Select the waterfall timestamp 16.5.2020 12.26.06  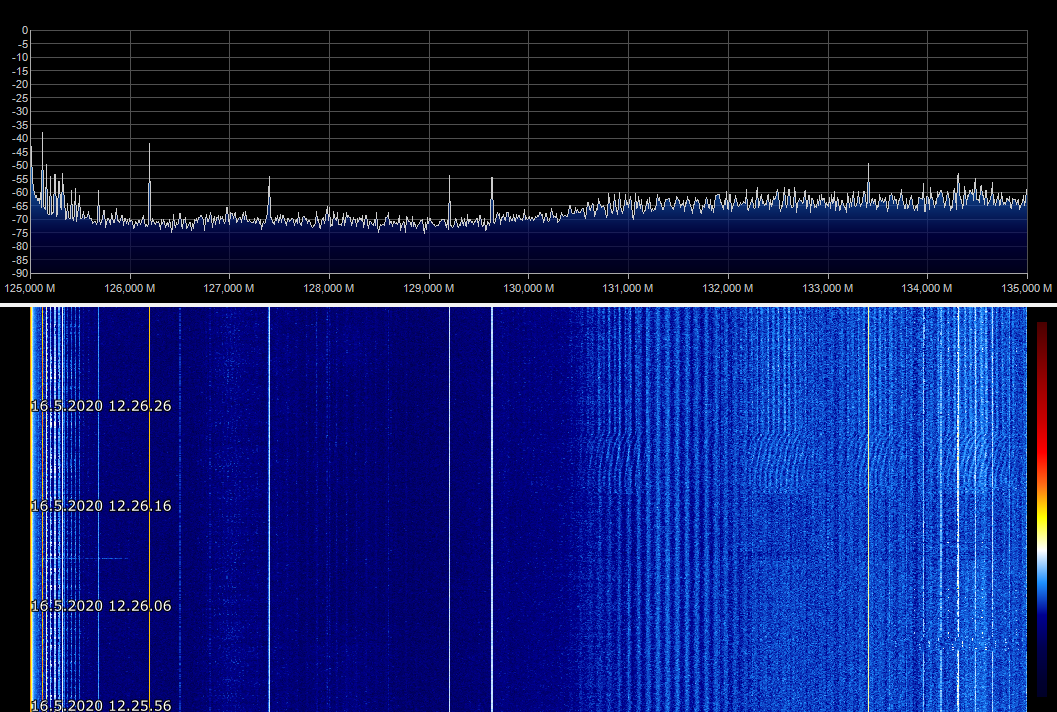[x=102, y=606]
